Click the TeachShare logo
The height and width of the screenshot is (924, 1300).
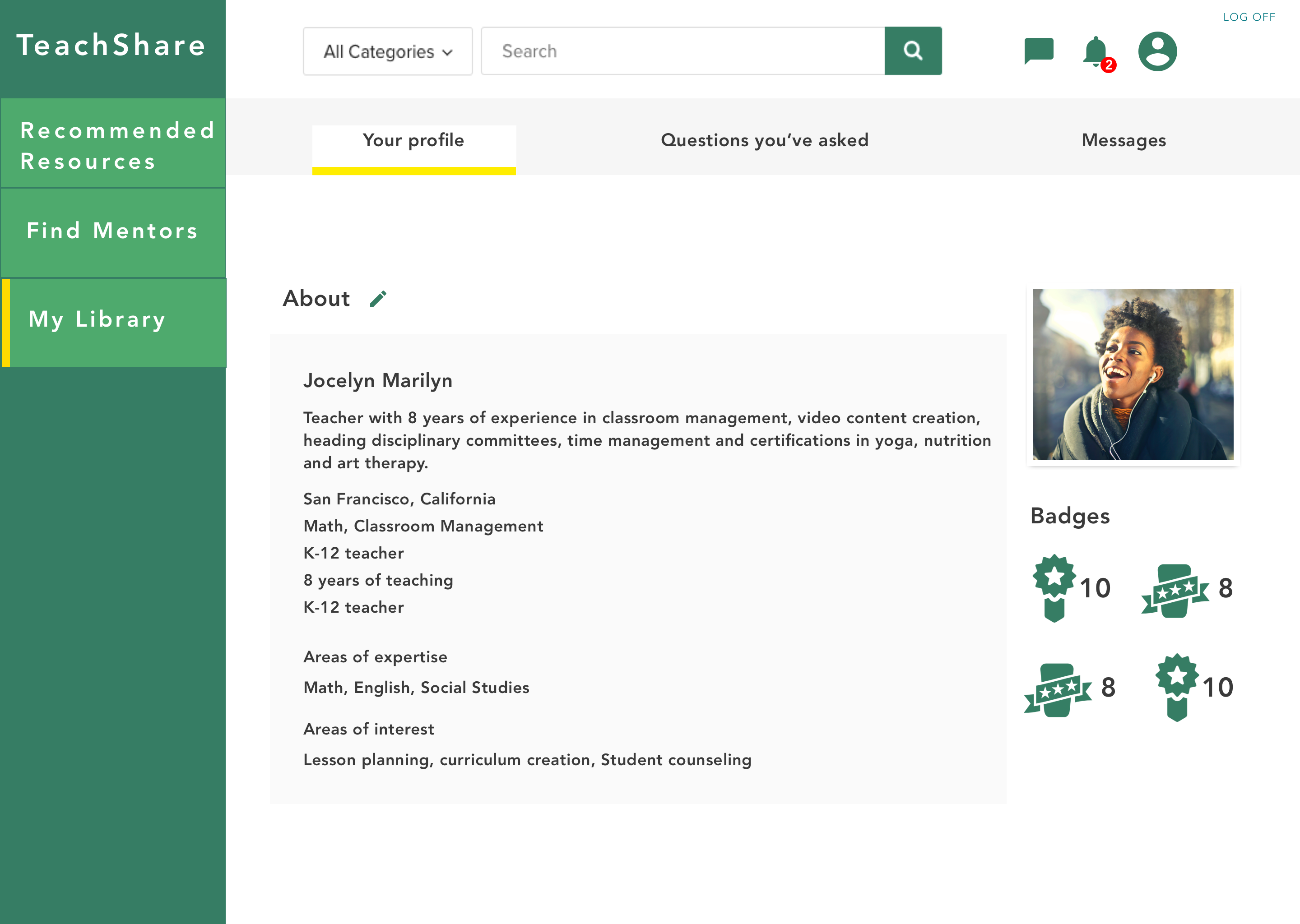pos(111,46)
